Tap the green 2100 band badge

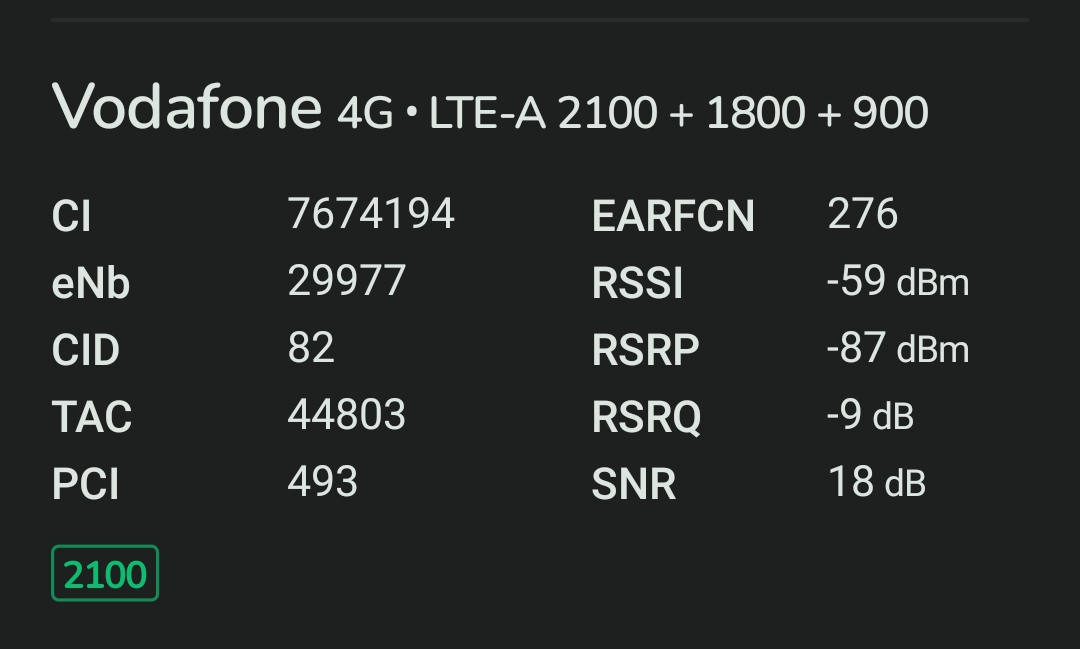pyautogui.click(x=105, y=573)
